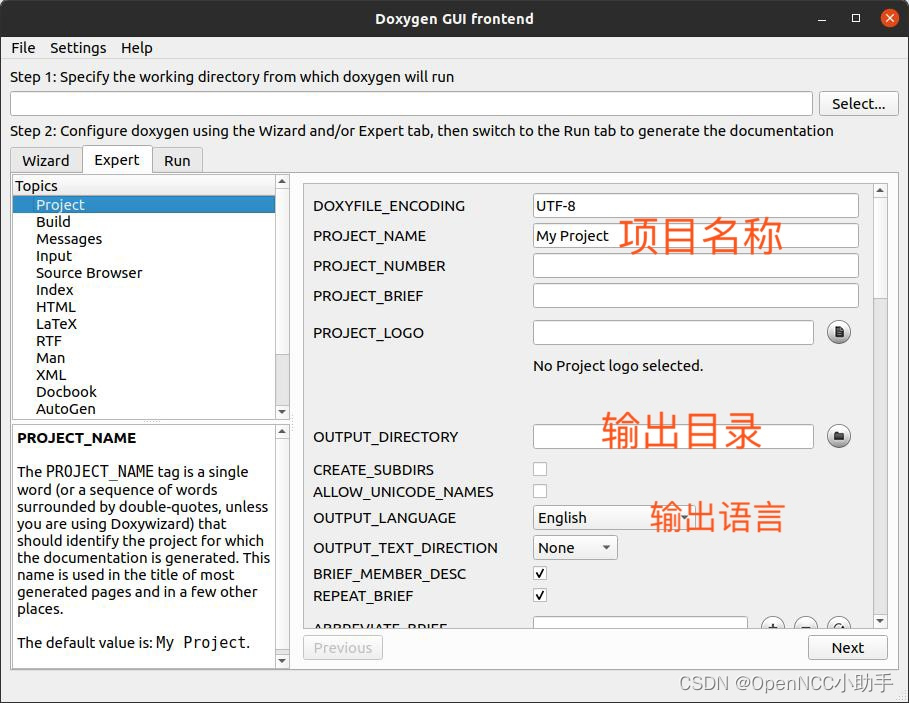Open the OUTPUT_LANGUAGE dropdown
Viewport: 909px width, 703px height.
[x=613, y=518]
